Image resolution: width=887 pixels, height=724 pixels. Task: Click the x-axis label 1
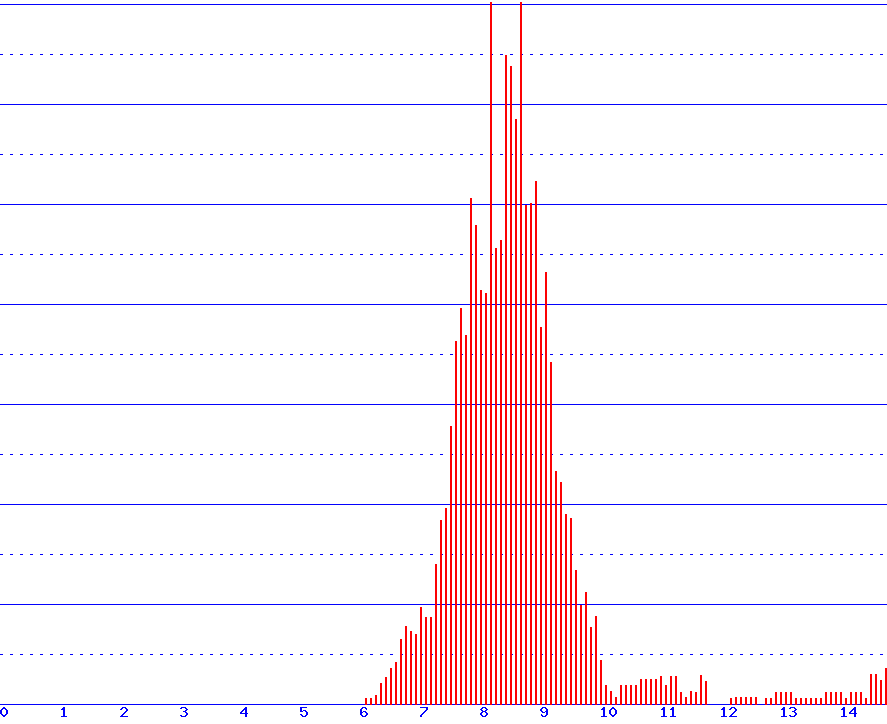click(64, 712)
